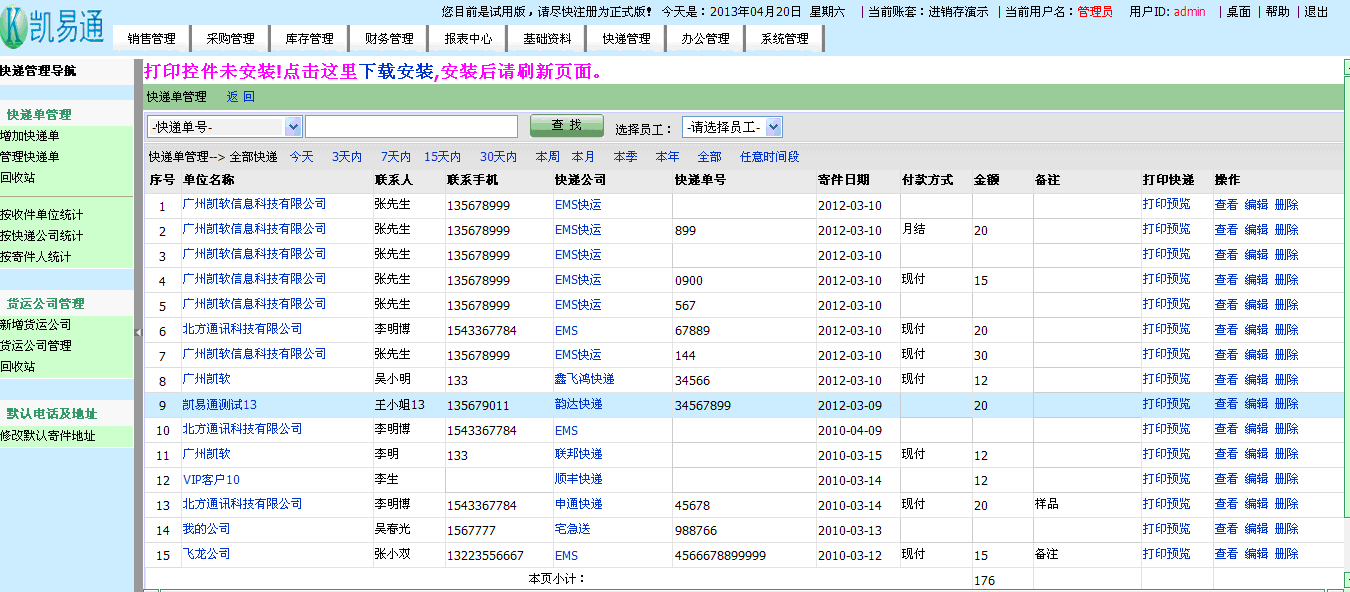Open 北方通讯科技有限公司 in row 6

tap(242, 329)
